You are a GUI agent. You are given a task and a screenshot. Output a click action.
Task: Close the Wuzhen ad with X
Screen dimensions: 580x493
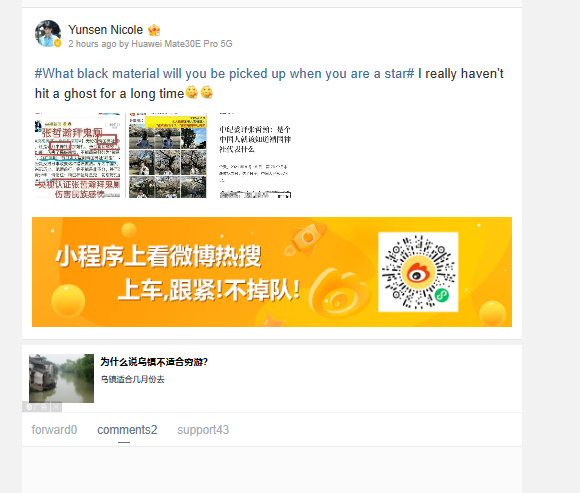pyautogui.click(x=55, y=407)
